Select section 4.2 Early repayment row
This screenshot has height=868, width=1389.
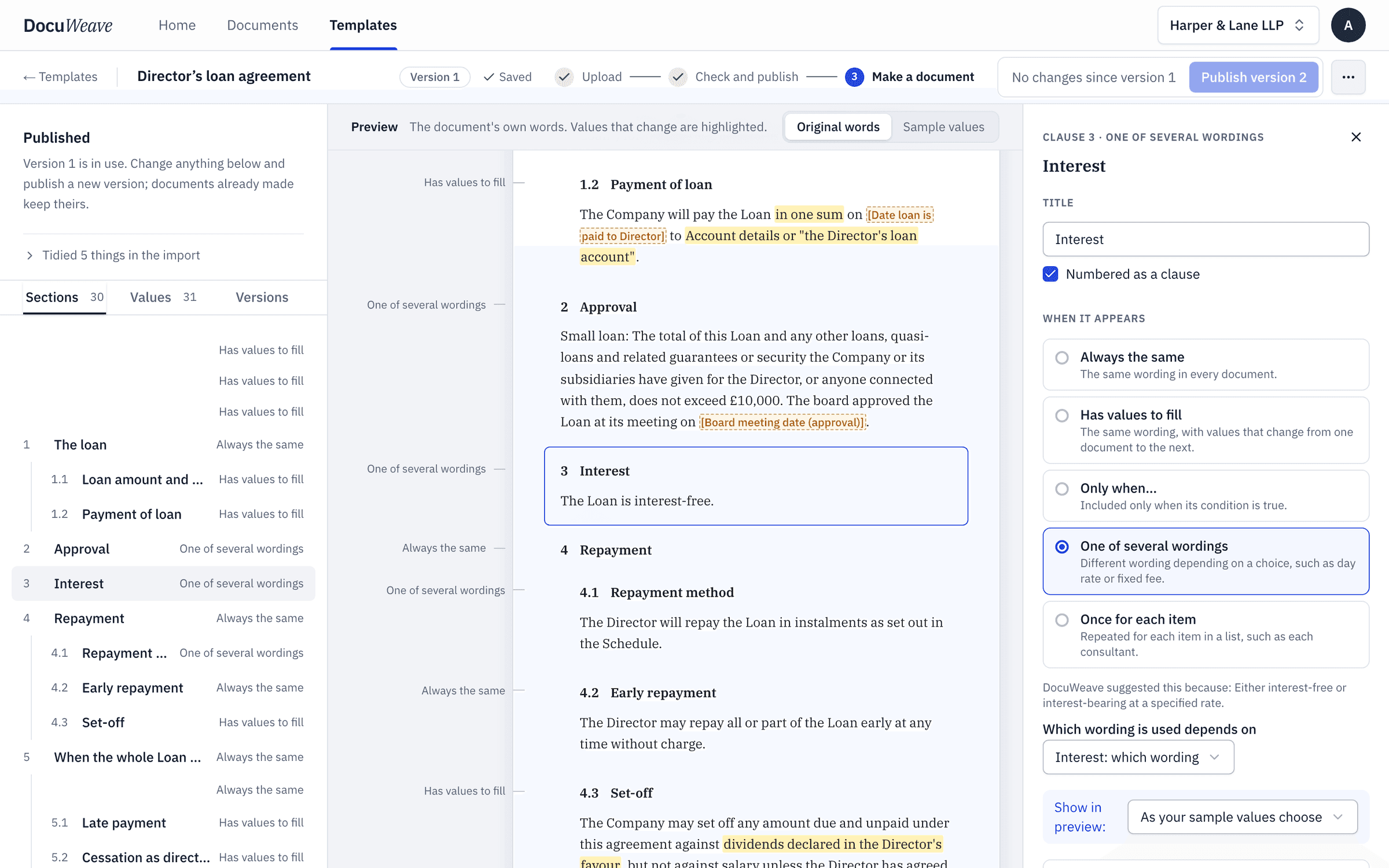(x=163, y=687)
